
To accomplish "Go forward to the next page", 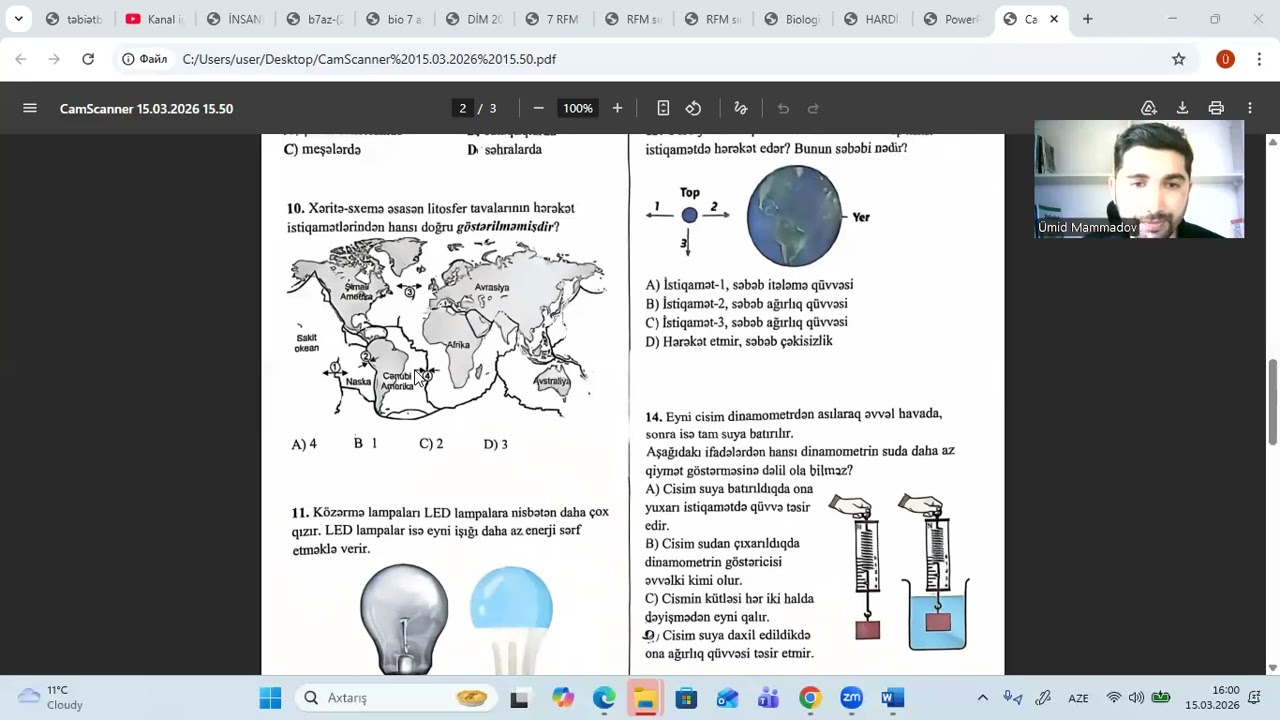I will [54, 59].
